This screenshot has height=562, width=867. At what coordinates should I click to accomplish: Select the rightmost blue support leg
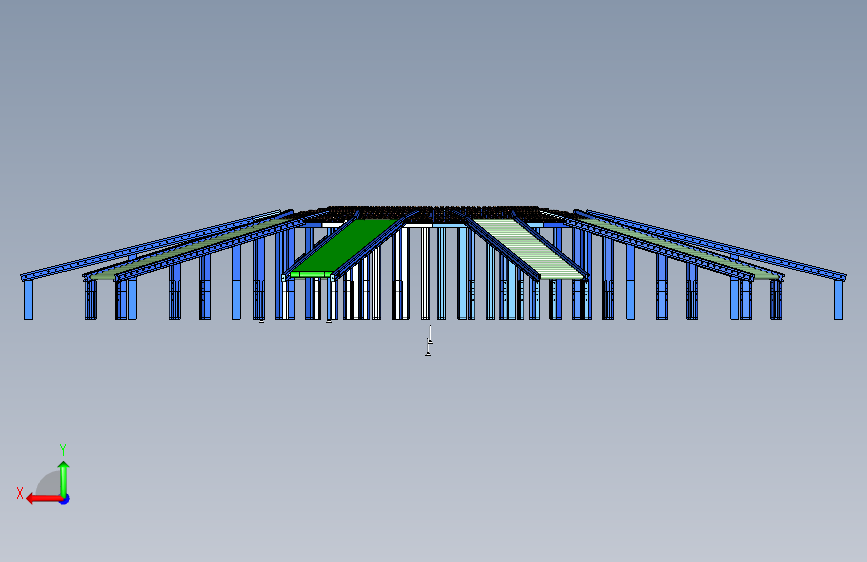pyautogui.click(x=838, y=299)
